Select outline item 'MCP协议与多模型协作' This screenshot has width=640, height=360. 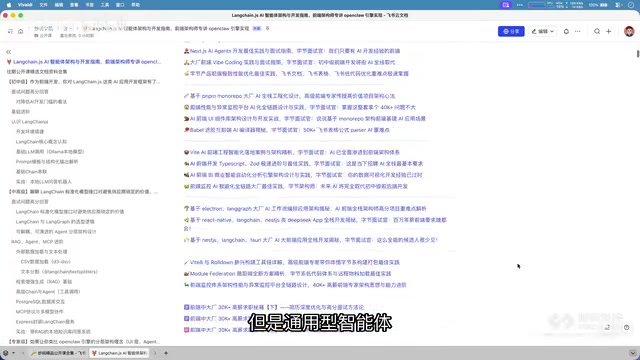tap(40, 311)
